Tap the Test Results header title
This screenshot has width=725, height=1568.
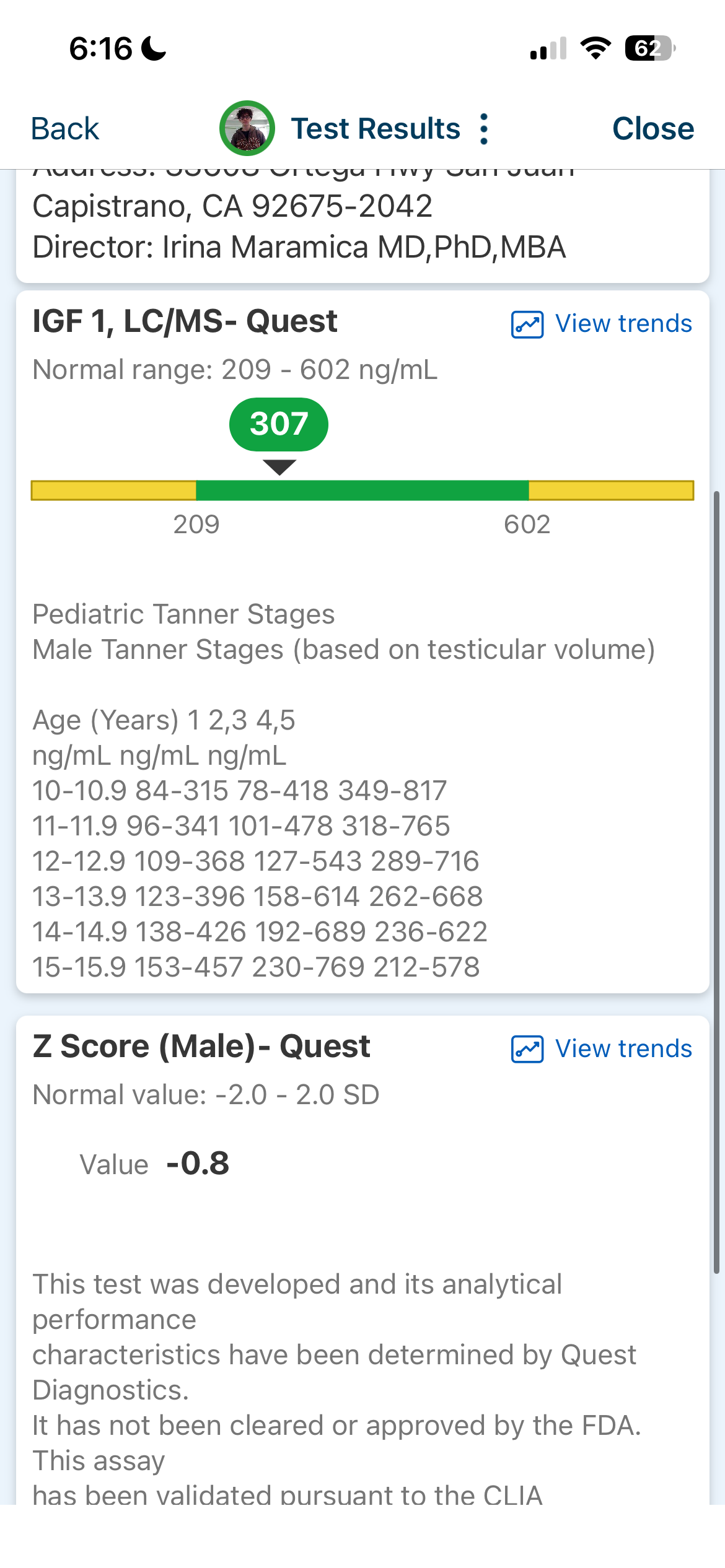click(x=376, y=129)
